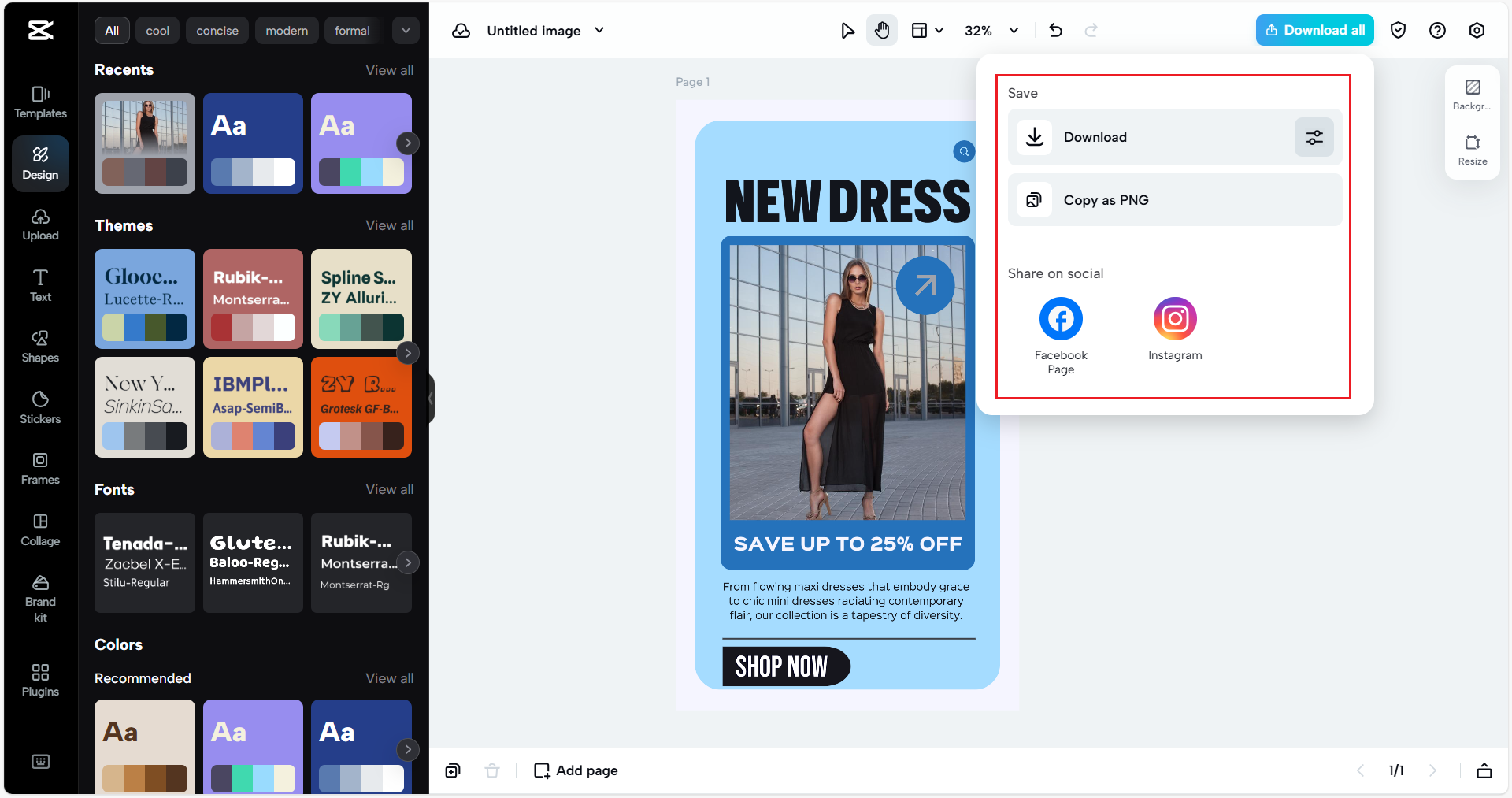The width and height of the screenshot is (1512, 798).
Task: Select the Upload tool in the sidebar
Action: tap(40, 225)
